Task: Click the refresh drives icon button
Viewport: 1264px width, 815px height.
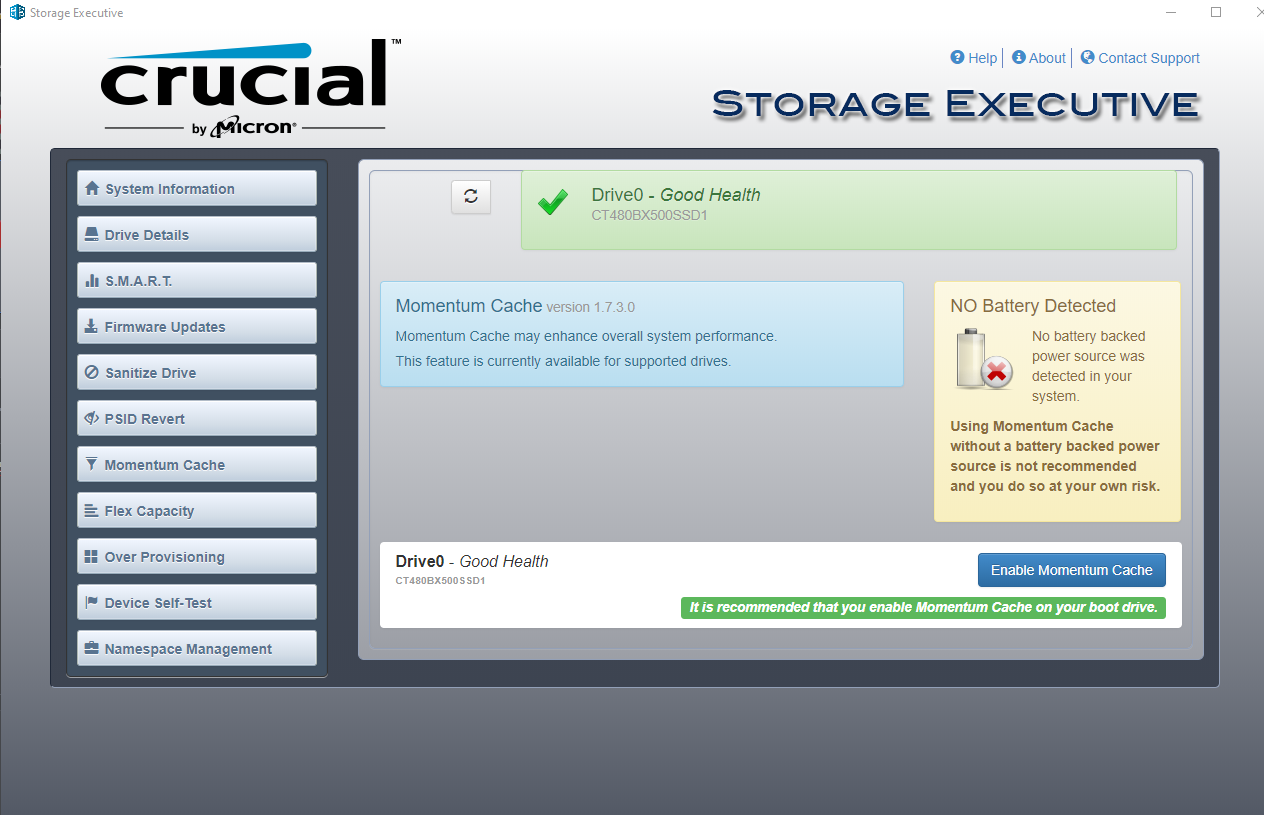Action: tap(471, 197)
